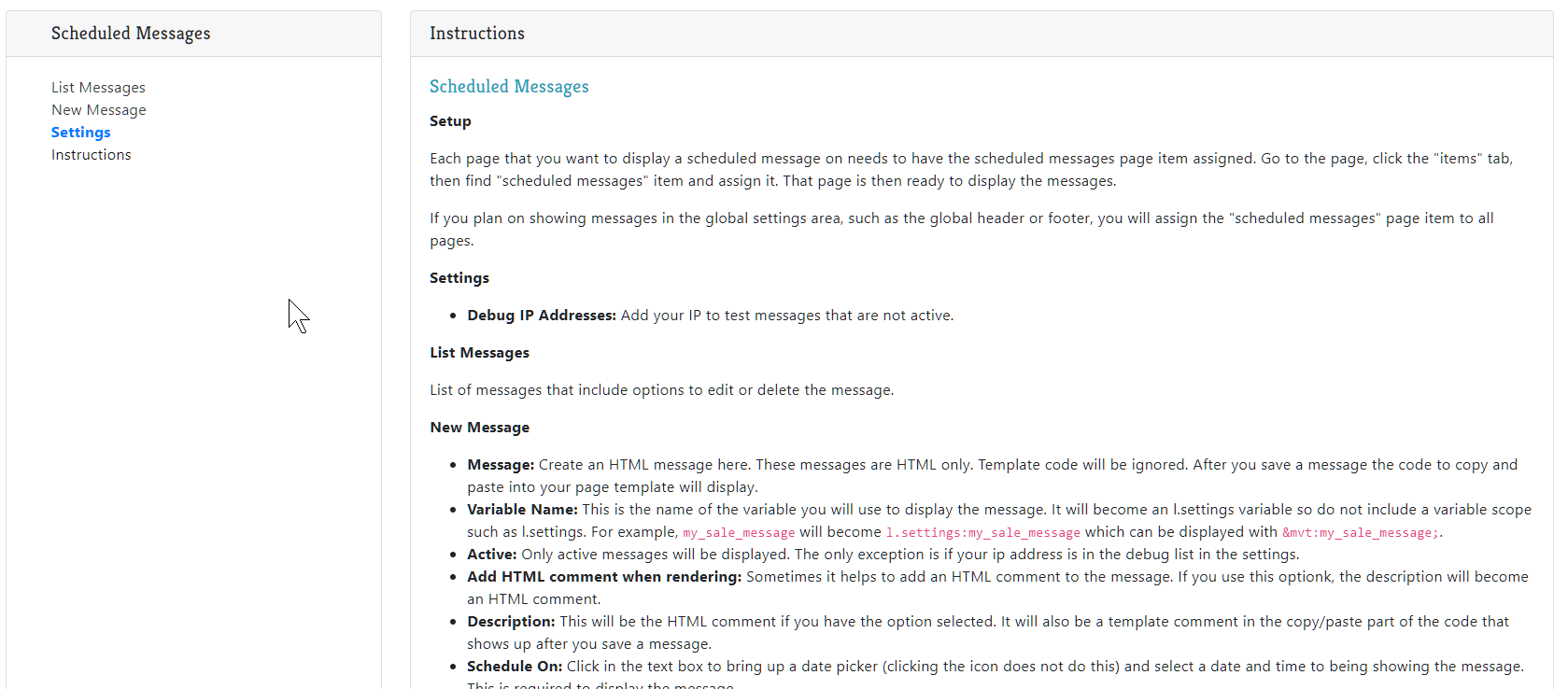Open the New Message sidebar link
This screenshot has height=689, width=1568.
tap(98, 110)
